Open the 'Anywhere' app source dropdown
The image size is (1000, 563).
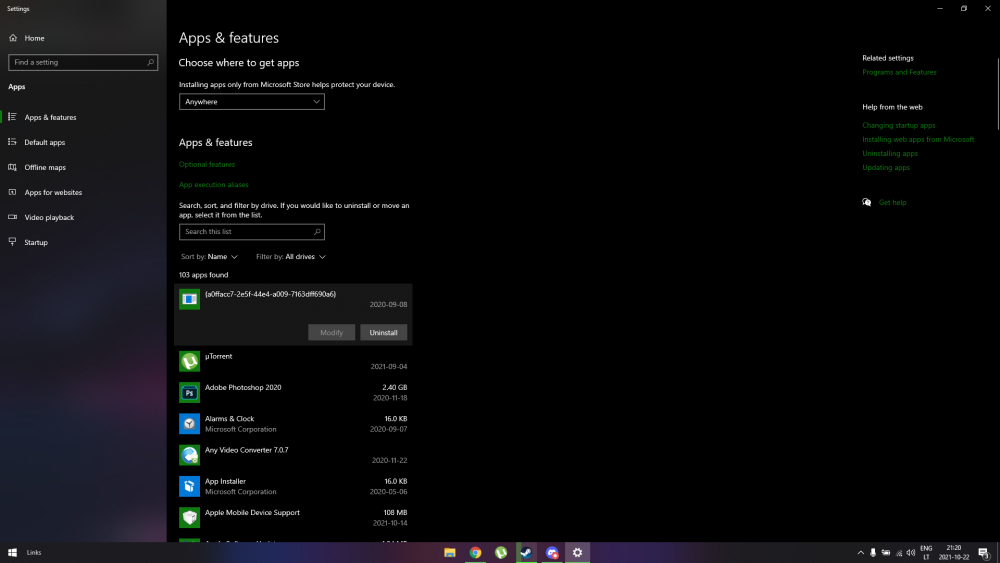click(x=251, y=102)
